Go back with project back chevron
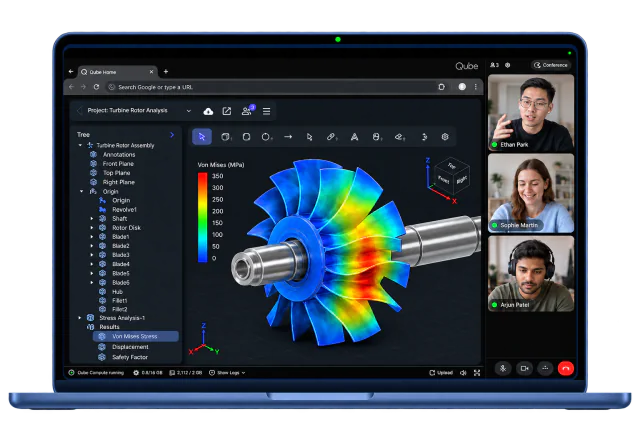The image size is (640, 427). point(80,110)
